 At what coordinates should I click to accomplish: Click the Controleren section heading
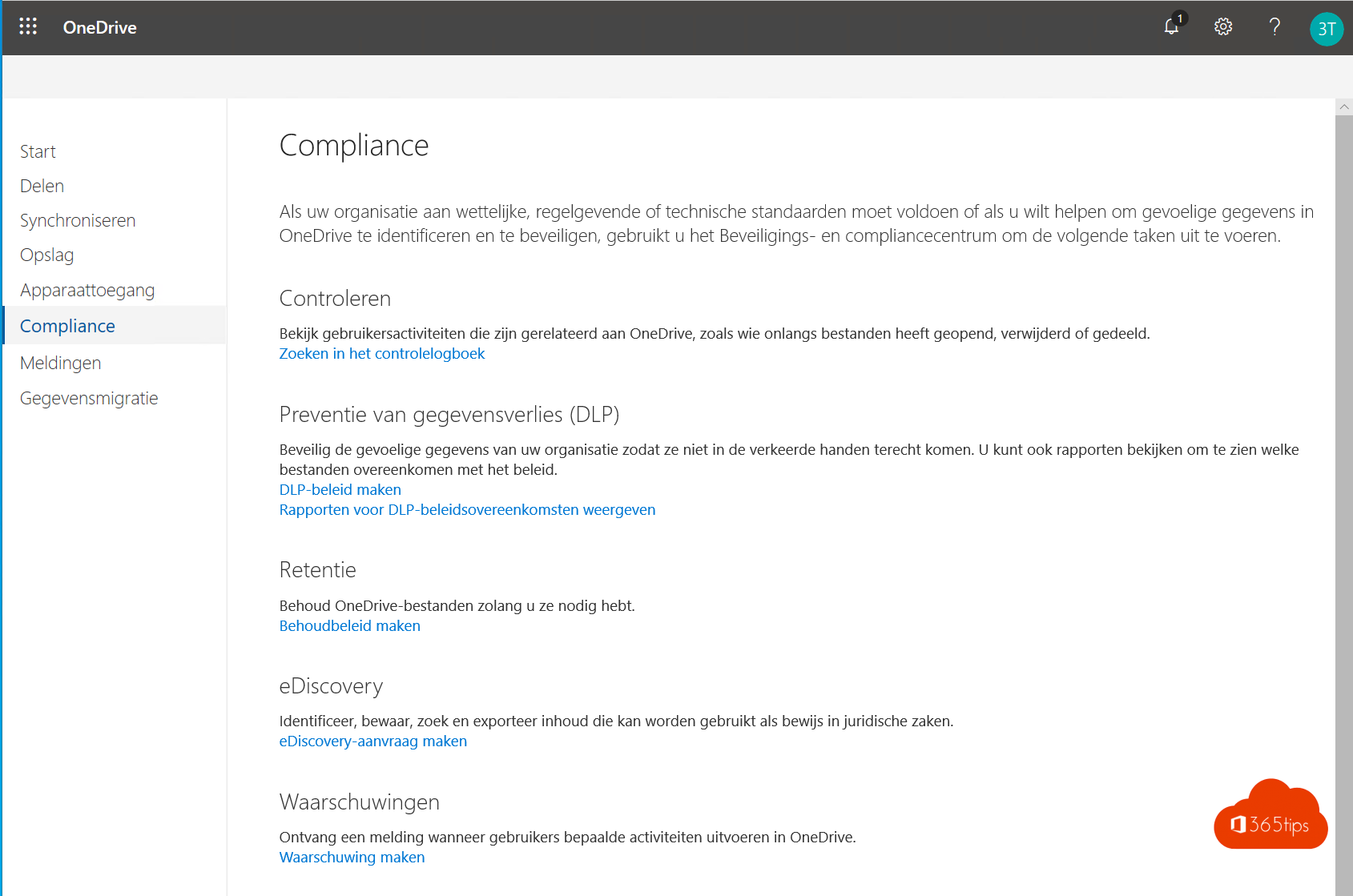point(335,299)
